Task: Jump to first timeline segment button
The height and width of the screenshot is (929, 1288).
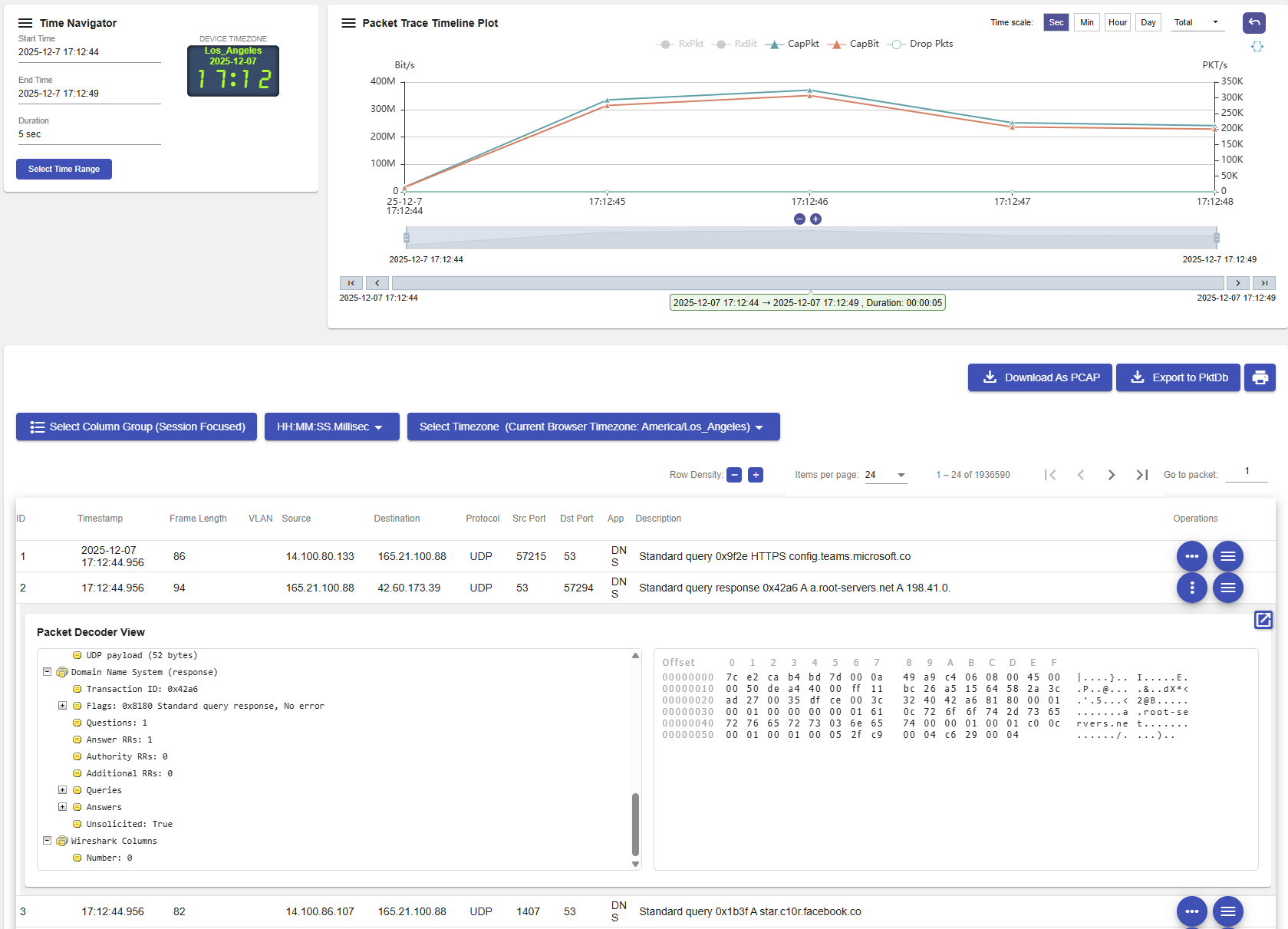Action: coord(351,283)
